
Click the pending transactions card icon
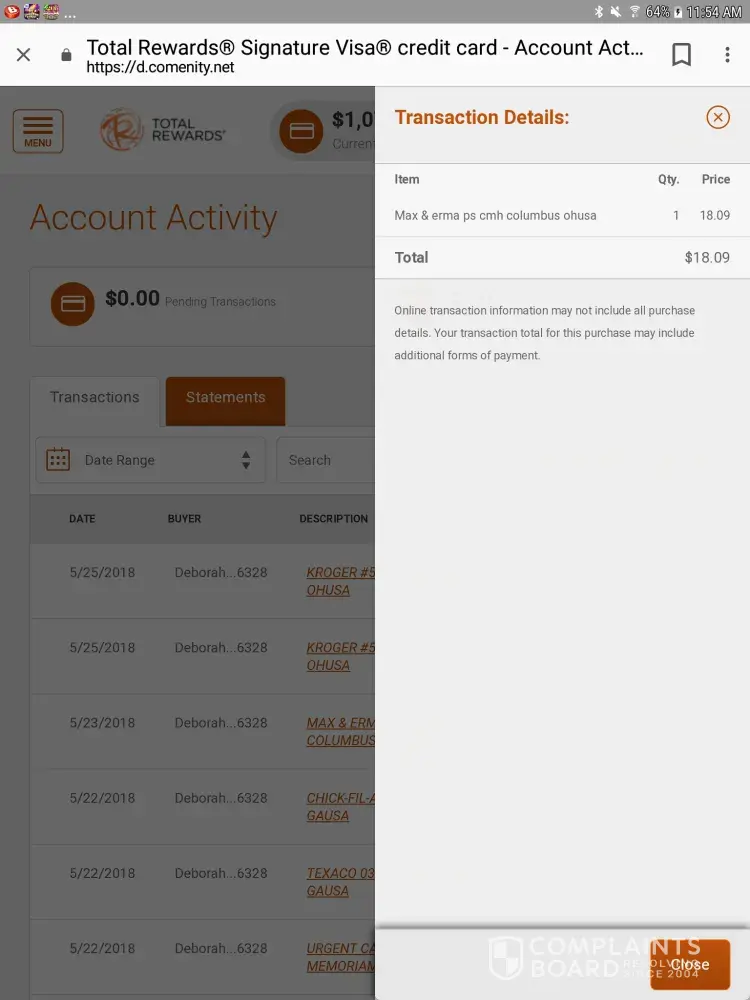73,303
